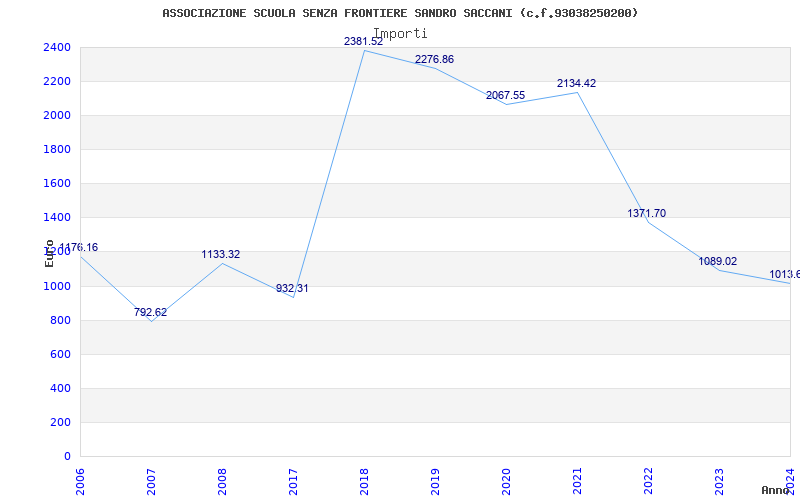Click the 1600 y-axis value
Viewport: 800px width, 500px height.
click(x=57, y=184)
